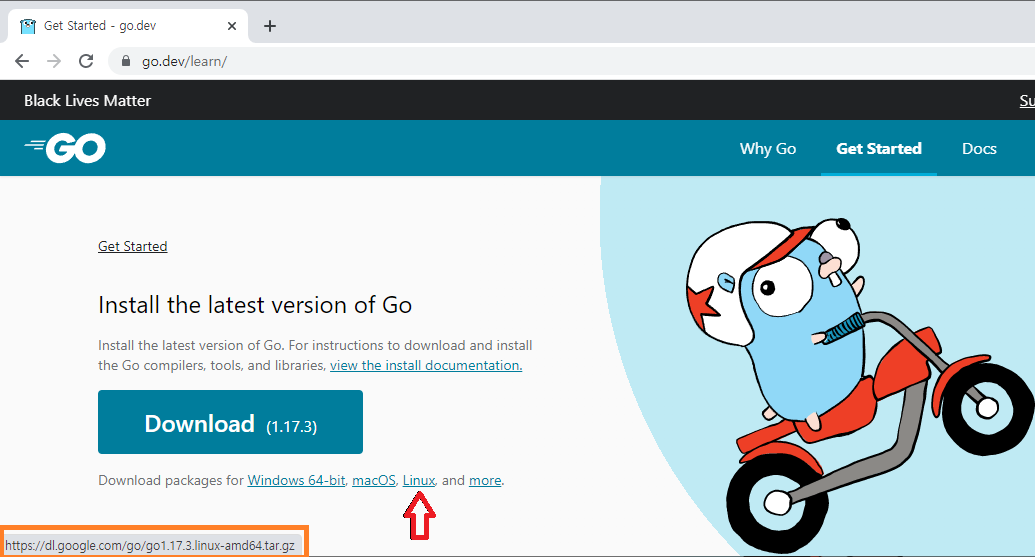Click the Get Started breadcrumb link
Screen dimensions: 1035x557
tap(133, 246)
